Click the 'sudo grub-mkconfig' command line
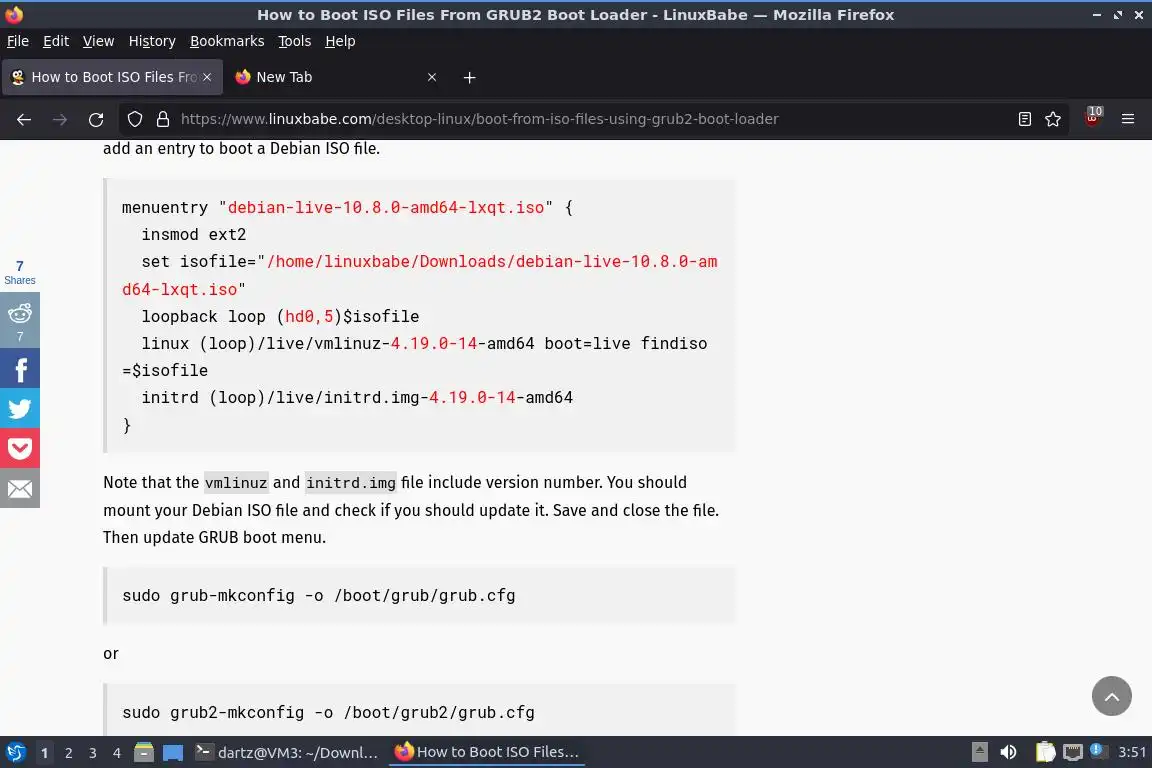This screenshot has width=1152, height=768. click(x=319, y=595)
